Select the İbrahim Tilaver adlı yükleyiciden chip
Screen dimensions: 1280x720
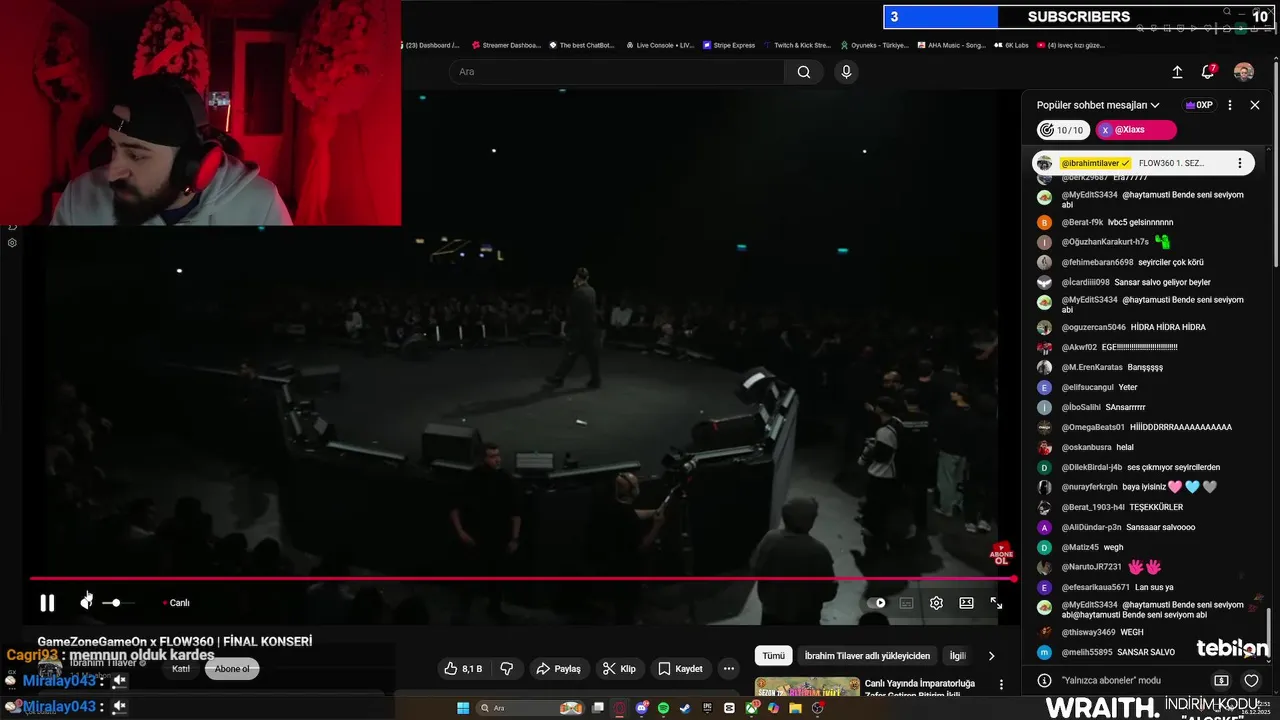pos(867,656)
